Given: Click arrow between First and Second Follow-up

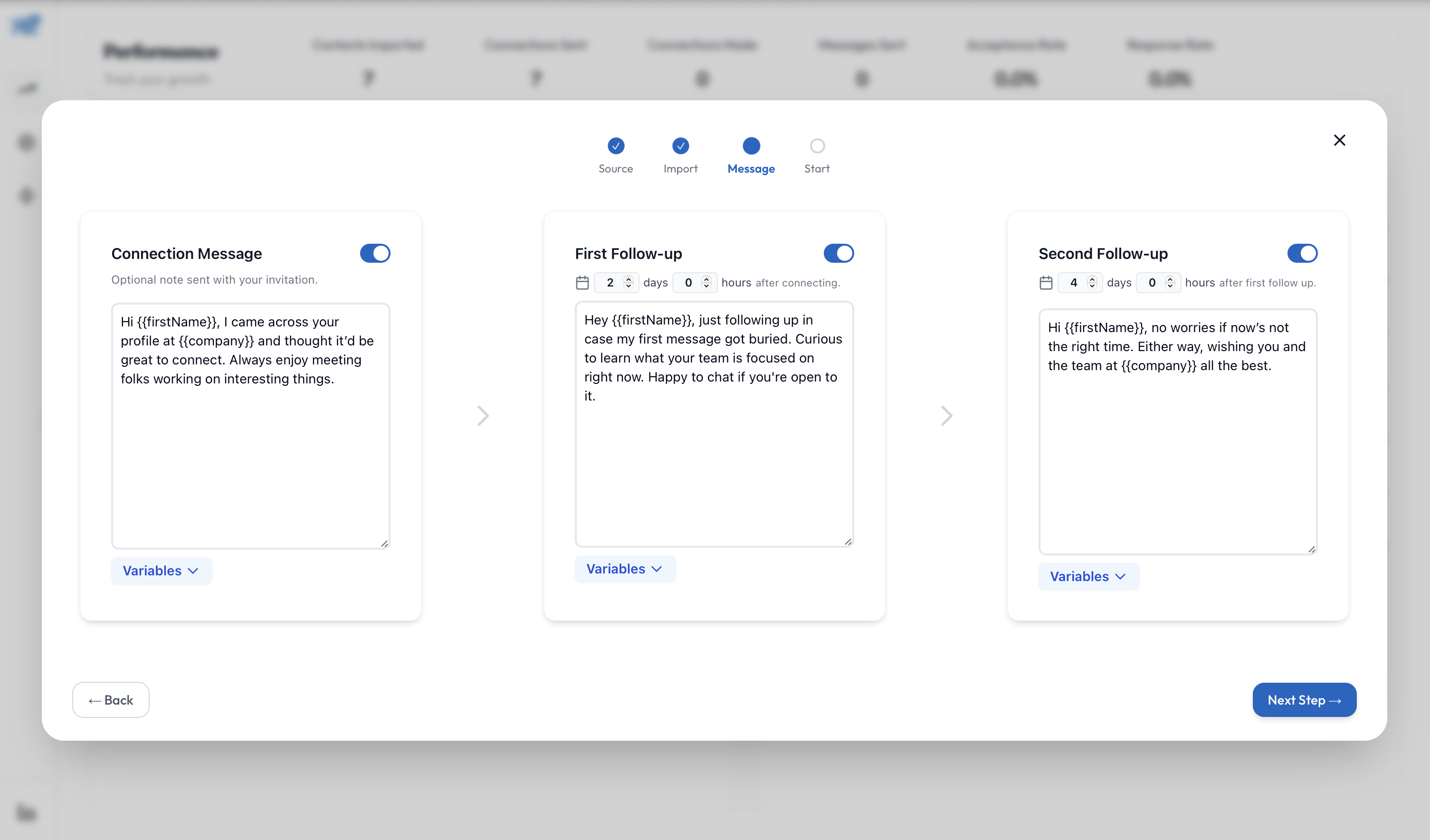Looking at the screenshot, I should click(946, 415).
